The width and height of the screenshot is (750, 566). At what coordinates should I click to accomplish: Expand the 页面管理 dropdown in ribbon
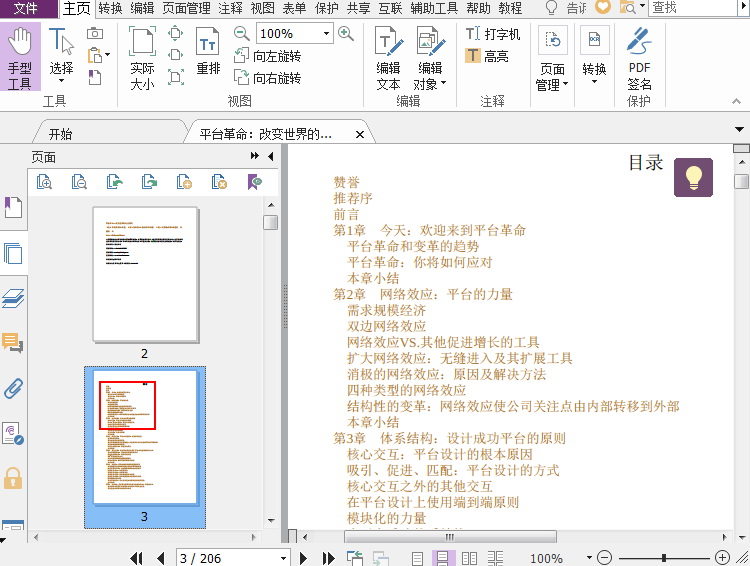(x=566, y=84)
